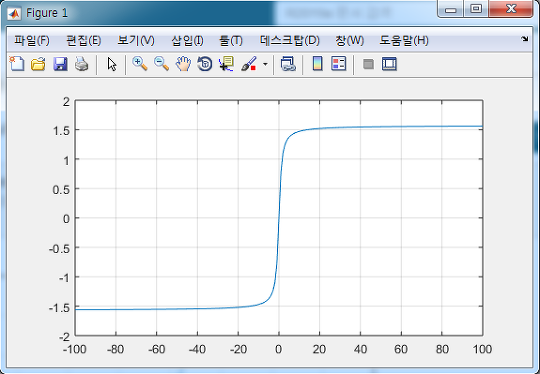Select the Pan hand tool
540x374 pixels.
(183, 64)
